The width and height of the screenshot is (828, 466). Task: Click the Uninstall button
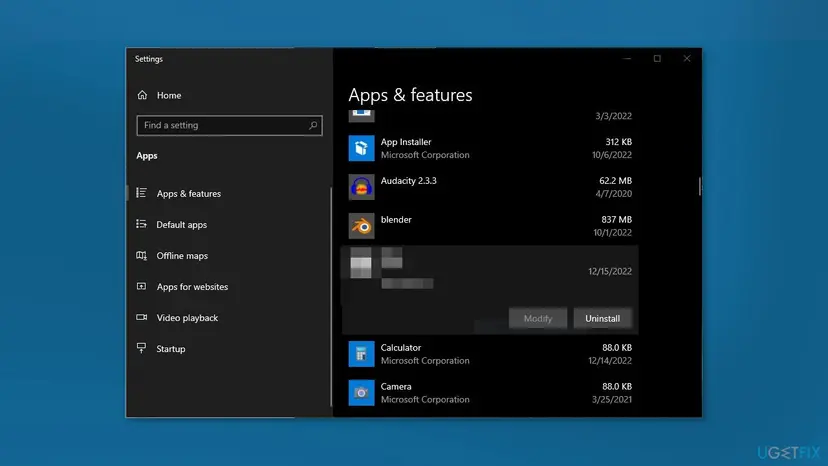click(x=603, y=319)
